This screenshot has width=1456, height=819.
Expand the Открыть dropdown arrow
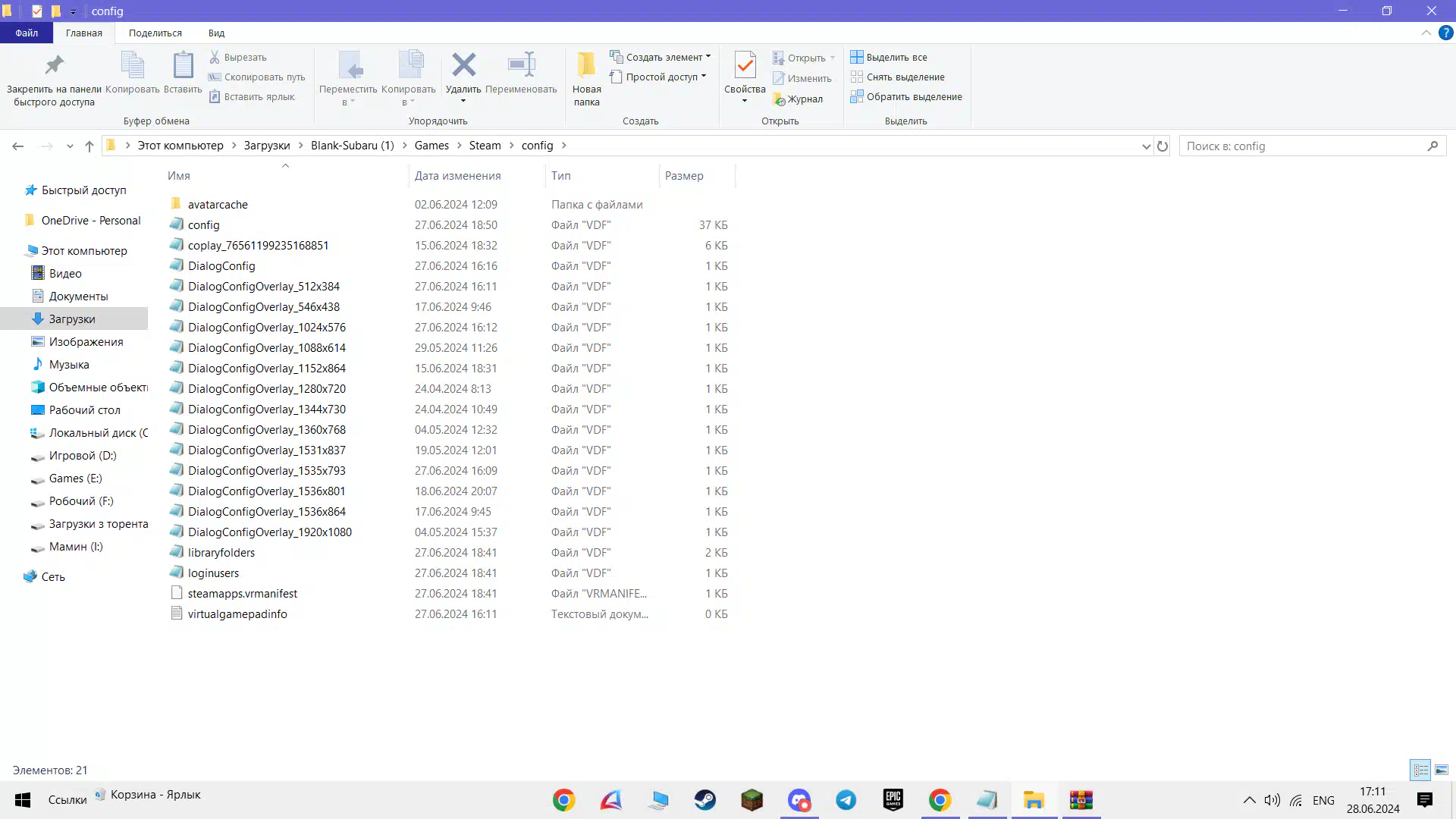[x=833, y=58]
